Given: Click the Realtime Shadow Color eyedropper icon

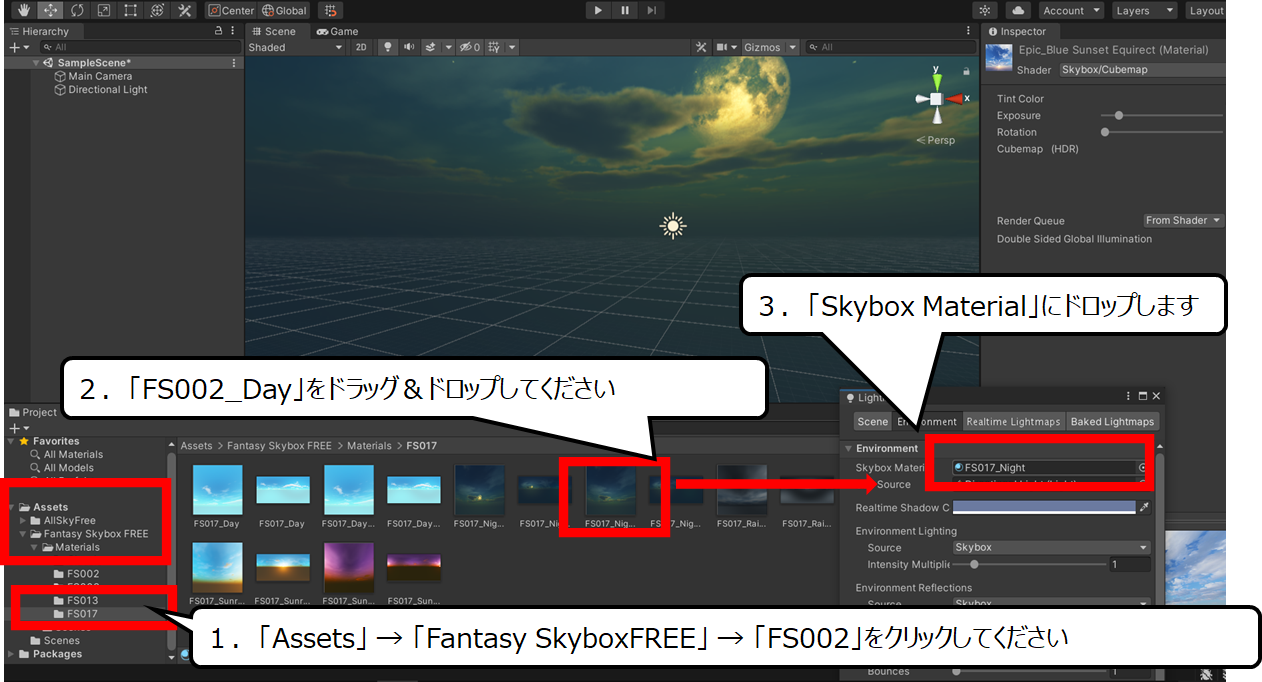Looking at the screenshot, I should point(1144,508).
